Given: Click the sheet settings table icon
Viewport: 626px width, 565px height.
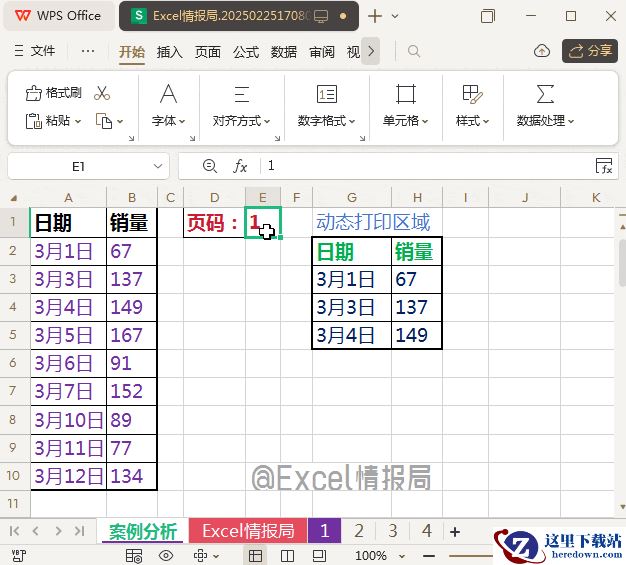Looking at the screenshot, I should coord(134,555).
